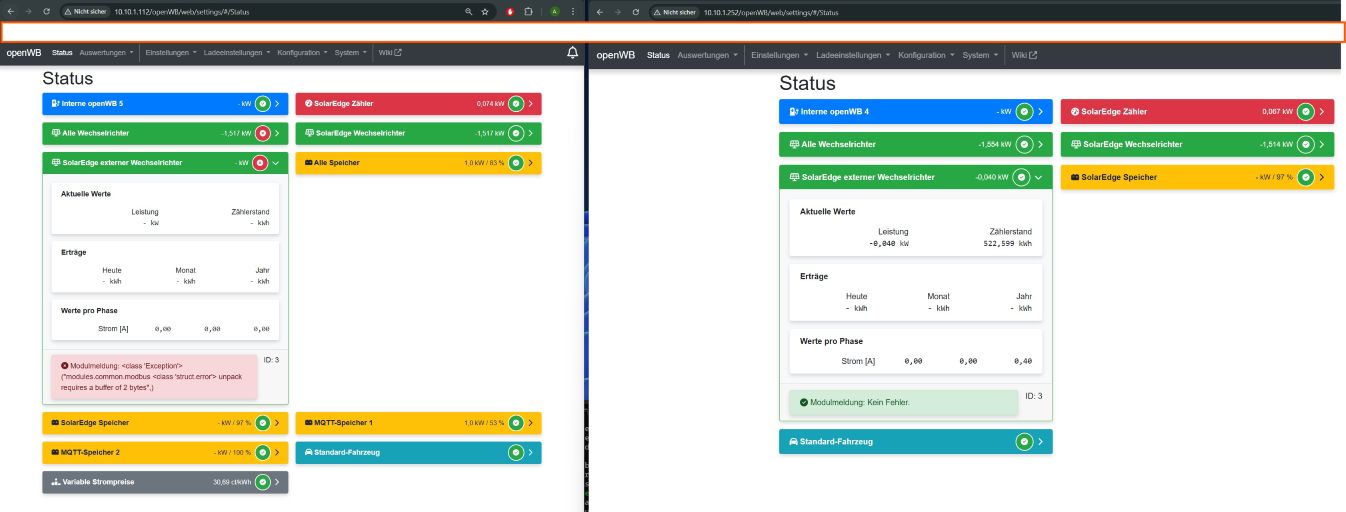Click openWB brand logo in left window
Screen dimensions: 1346x512
click(24, 52)
